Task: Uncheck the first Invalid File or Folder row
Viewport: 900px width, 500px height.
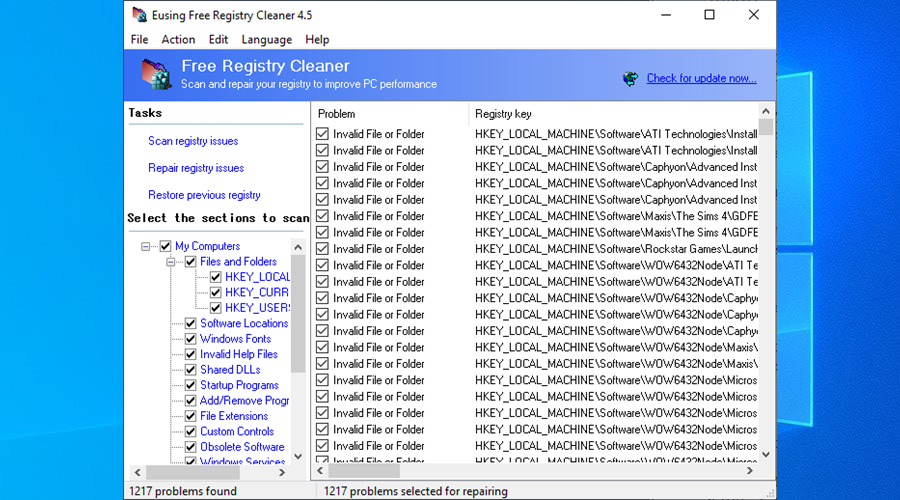Action: 322,134
